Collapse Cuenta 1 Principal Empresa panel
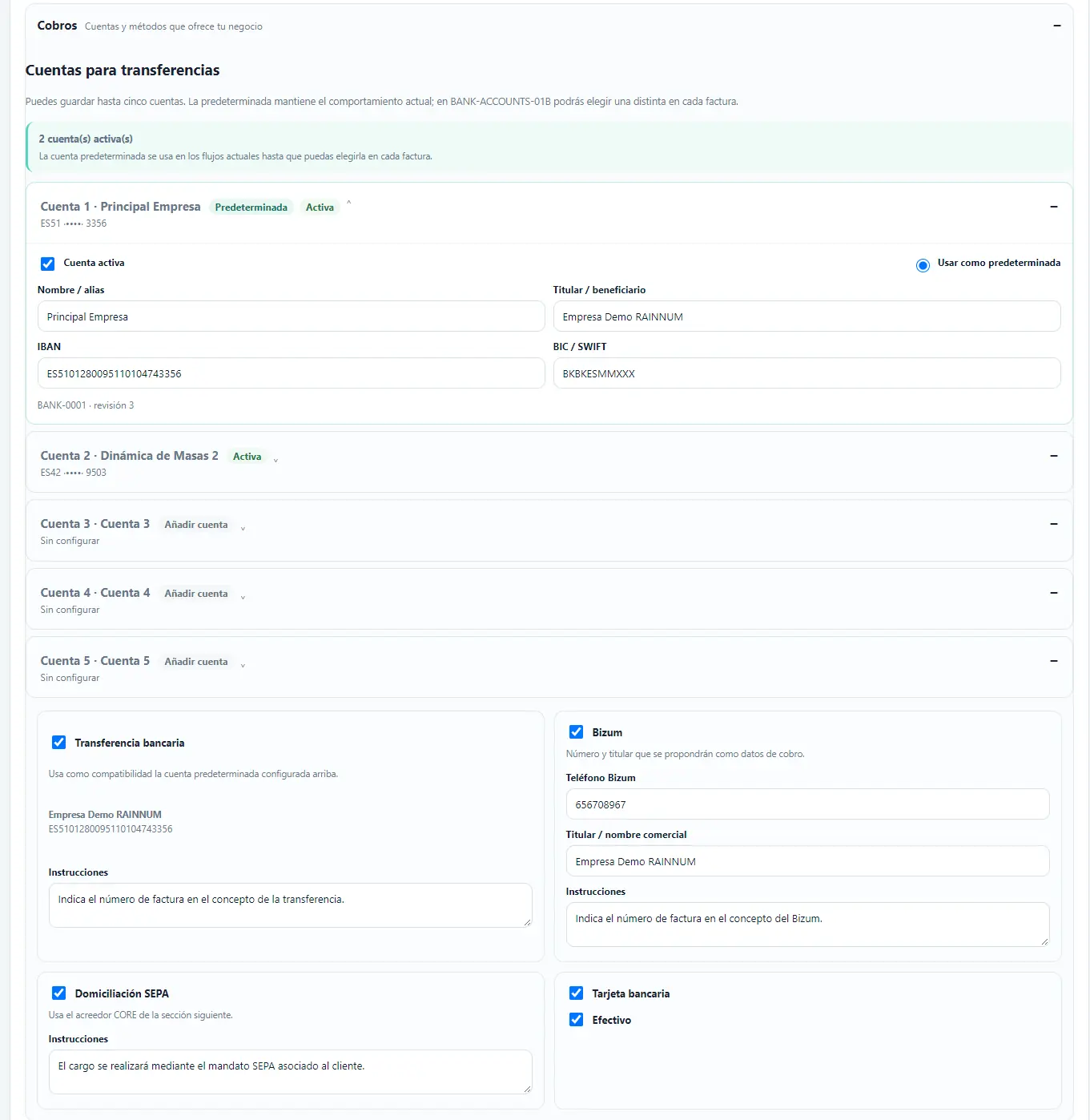This screenshot has height=1120, width=1090. (1054, 207)
